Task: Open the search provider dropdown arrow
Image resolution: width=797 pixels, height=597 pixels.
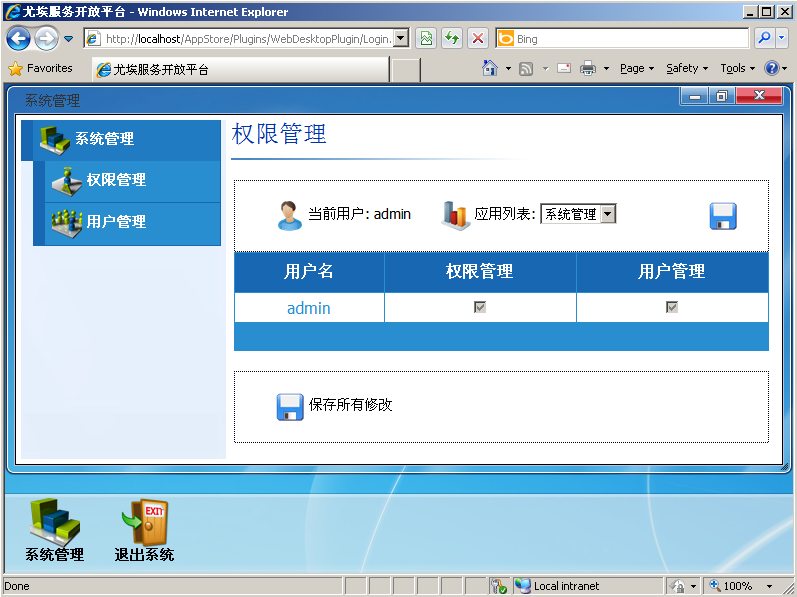Action: 782,39
